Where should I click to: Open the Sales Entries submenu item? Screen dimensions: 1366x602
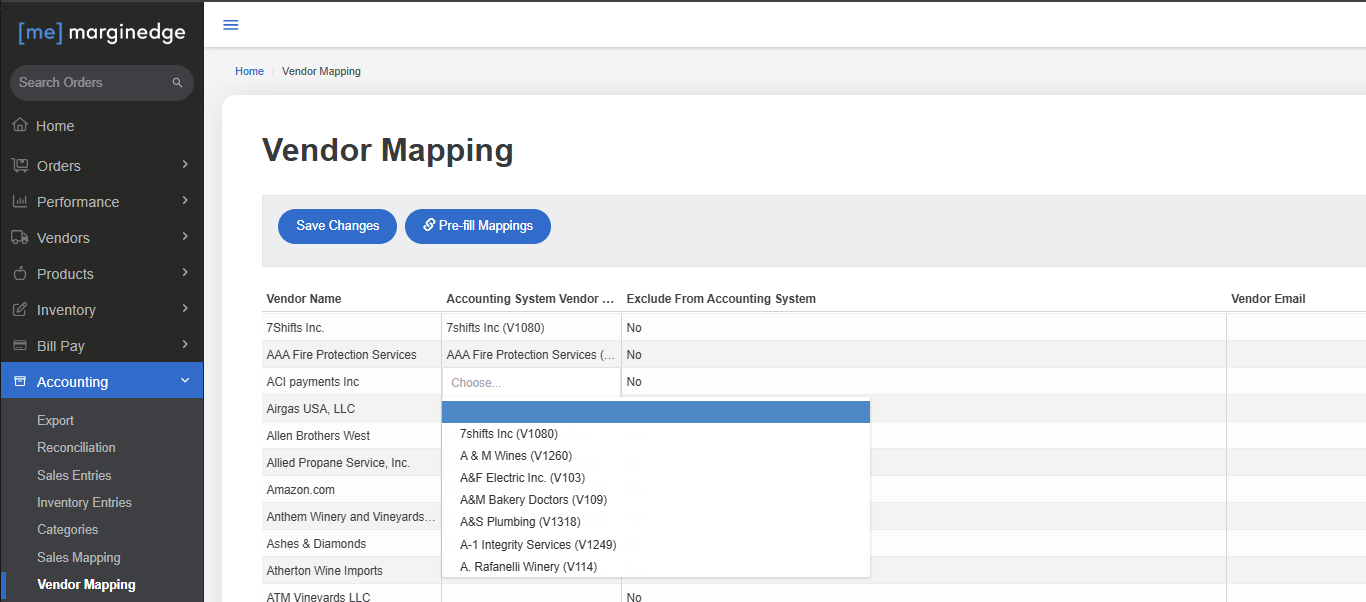[74, 476]
